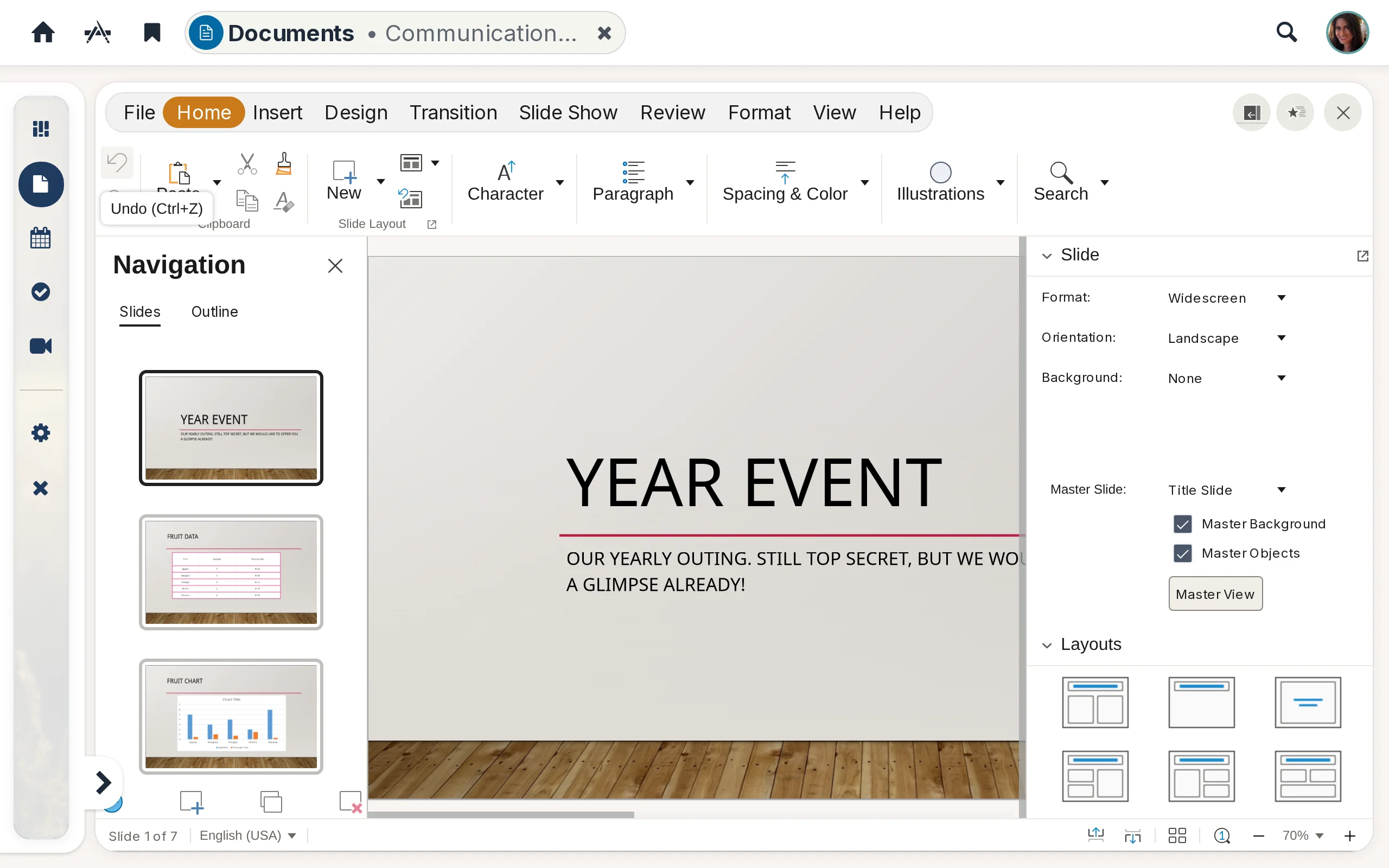Click the Slide Layout icon
The height and width of the screenshot is (868, 1389).
(x=411, y=163)
